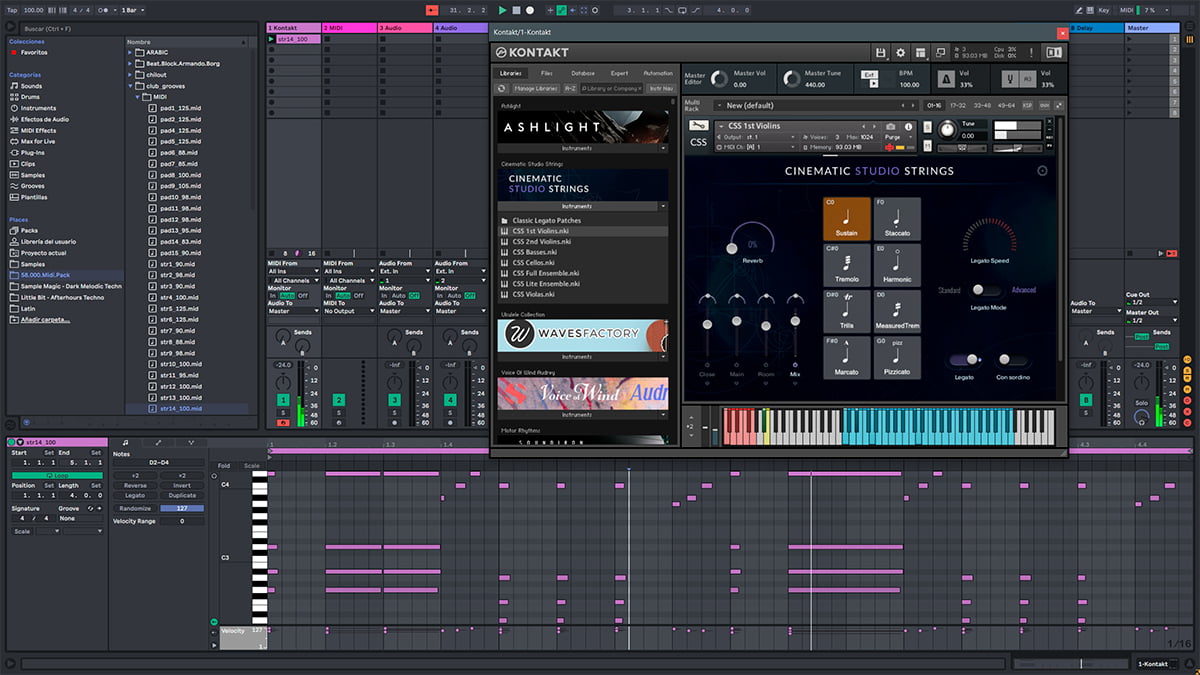Viewport: 1200px width, 675px height.
Task: Click the Library or Company search field
Action: coord(612,89)
